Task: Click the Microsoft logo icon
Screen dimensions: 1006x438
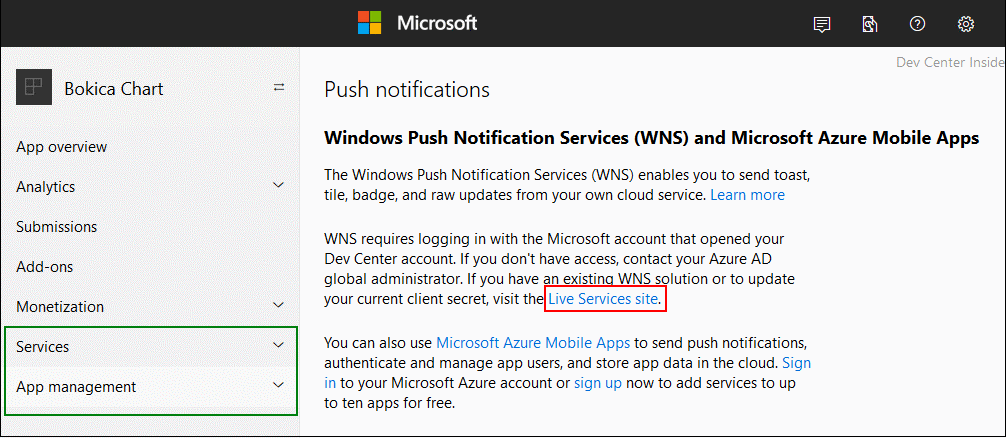Action: coord(370,23)
